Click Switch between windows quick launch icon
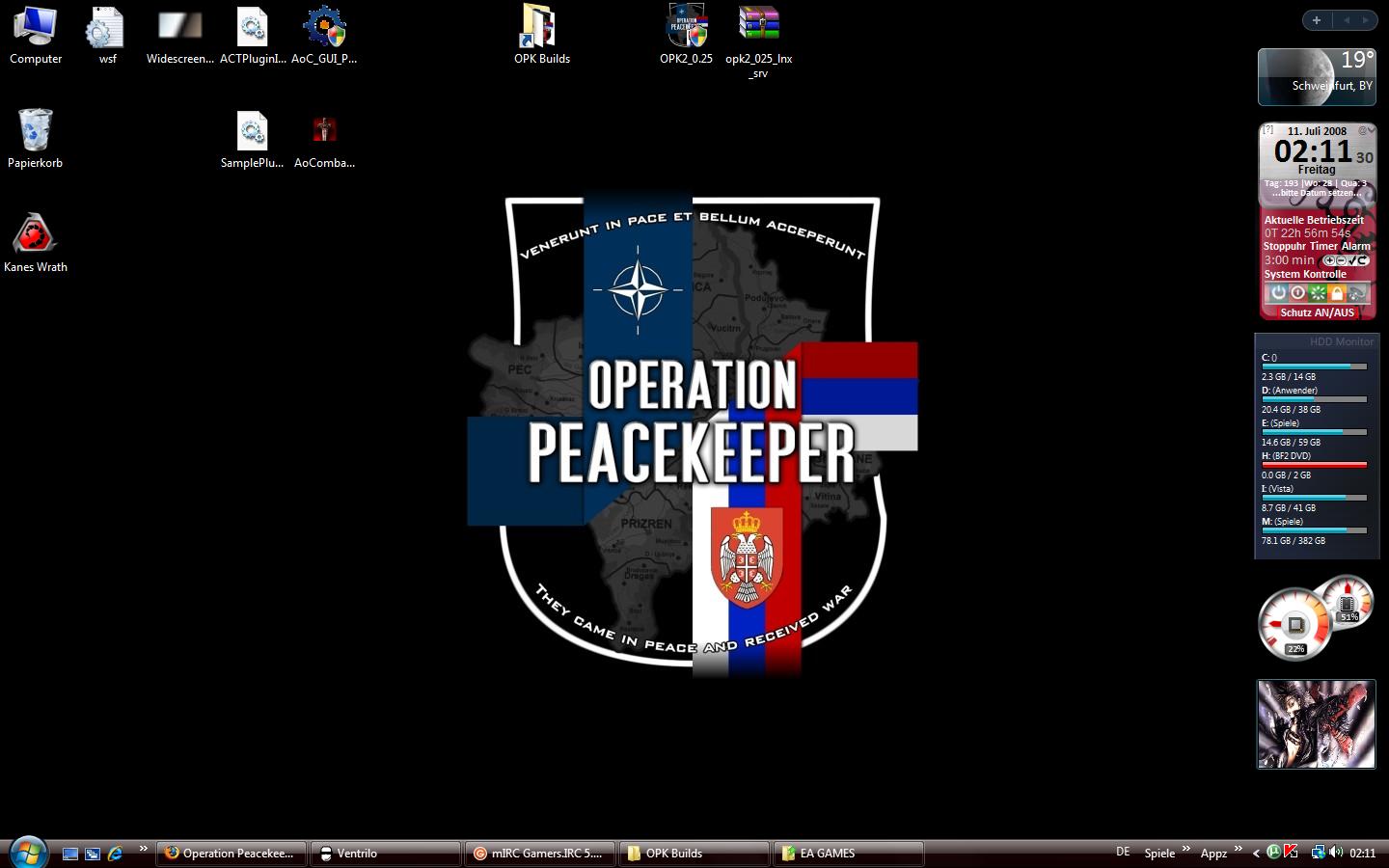 93,854
